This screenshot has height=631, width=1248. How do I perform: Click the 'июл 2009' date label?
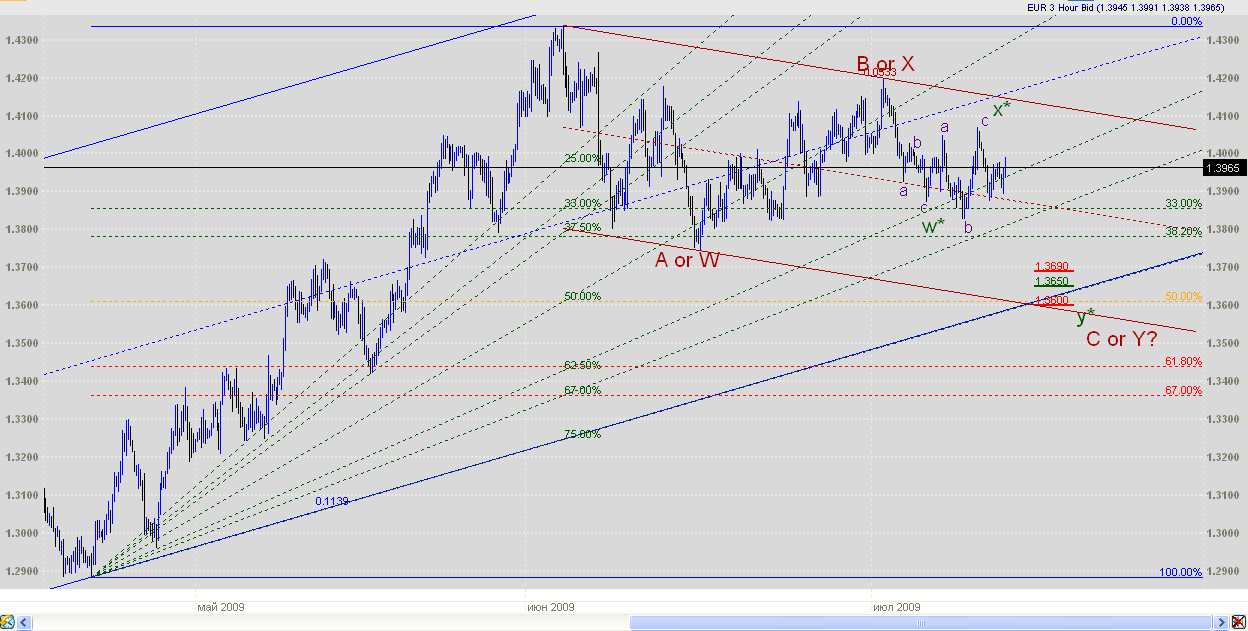click(x=897, y=607)
